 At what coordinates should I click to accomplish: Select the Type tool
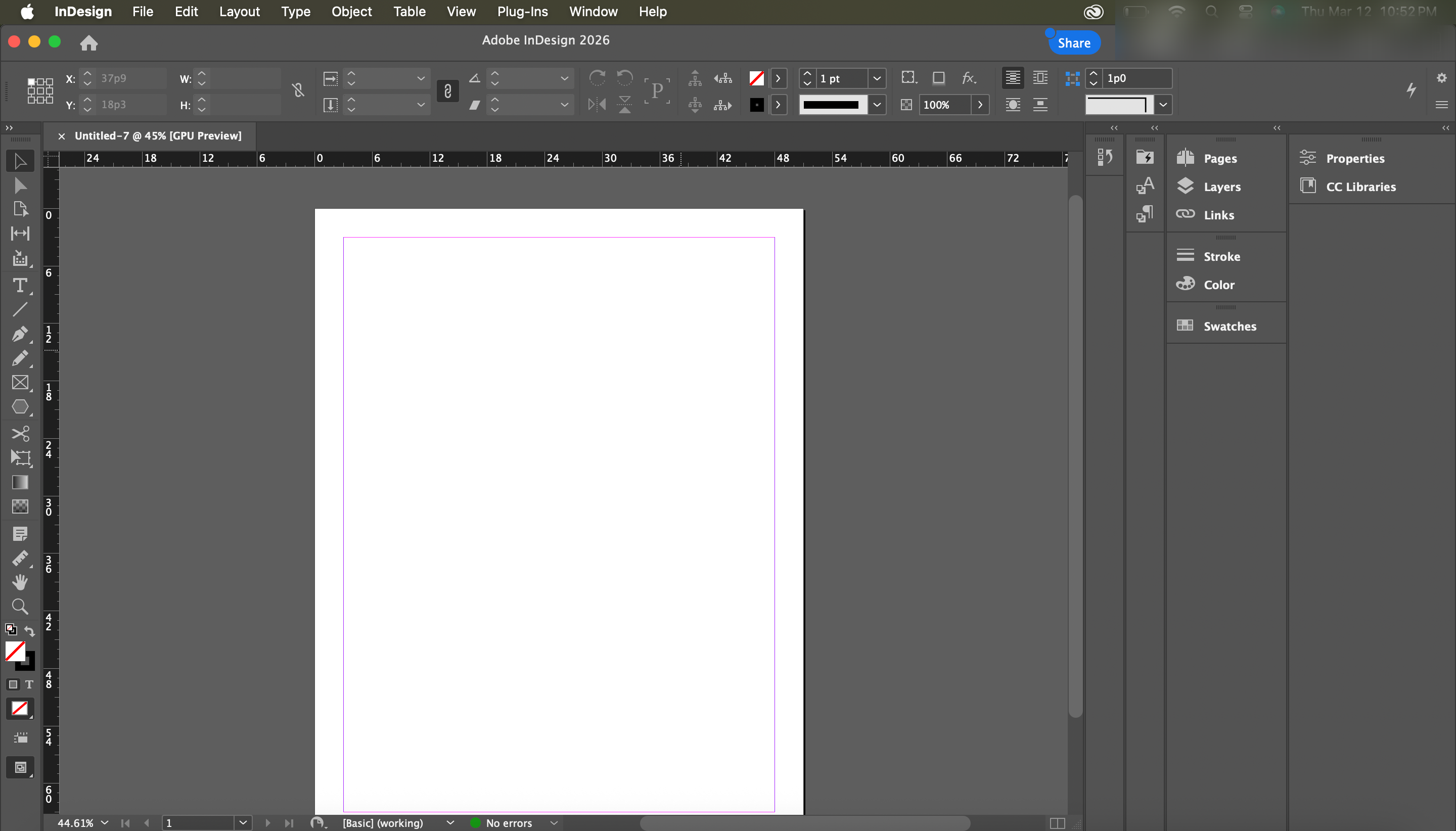(x=20, y=285)
